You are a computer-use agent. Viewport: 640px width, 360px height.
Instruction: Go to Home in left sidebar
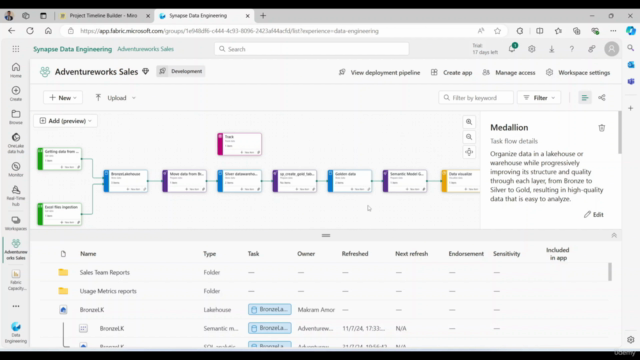pos(16,70)
